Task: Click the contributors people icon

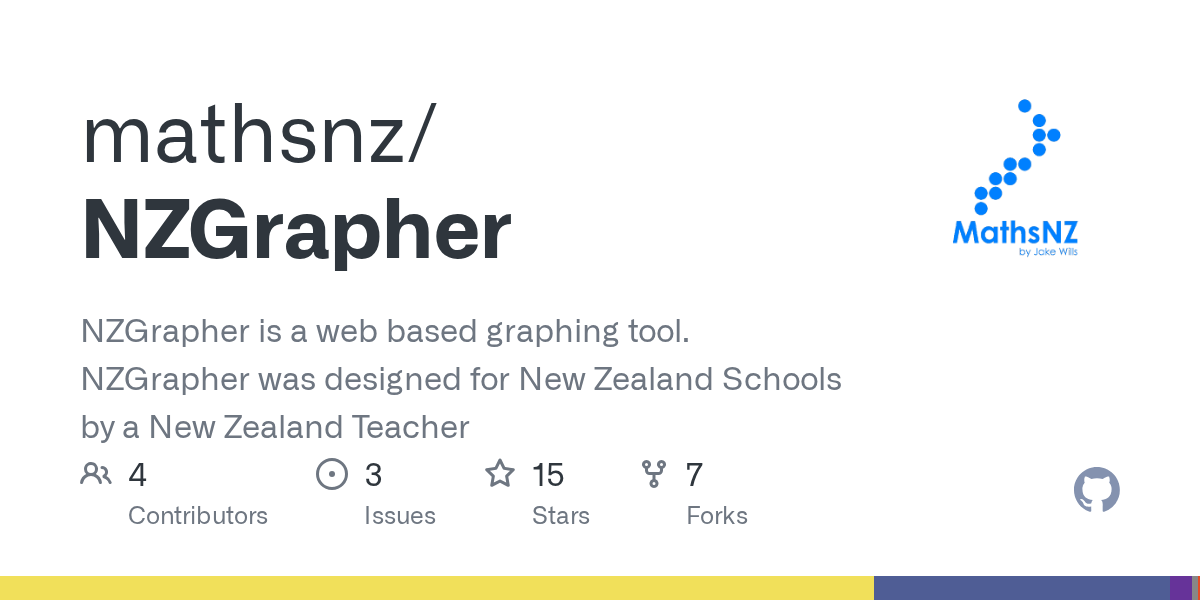Action: (x=96, y=474)
